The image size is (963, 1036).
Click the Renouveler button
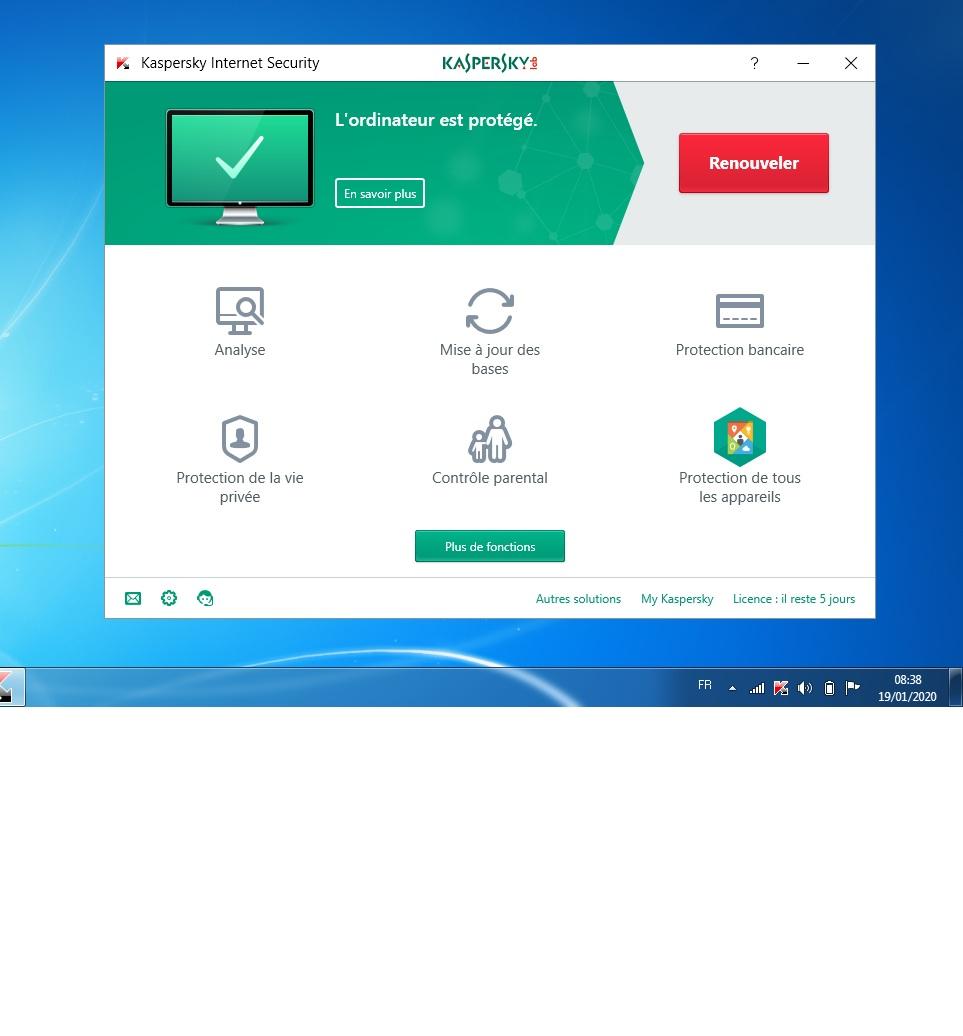[x=754, y=163]
